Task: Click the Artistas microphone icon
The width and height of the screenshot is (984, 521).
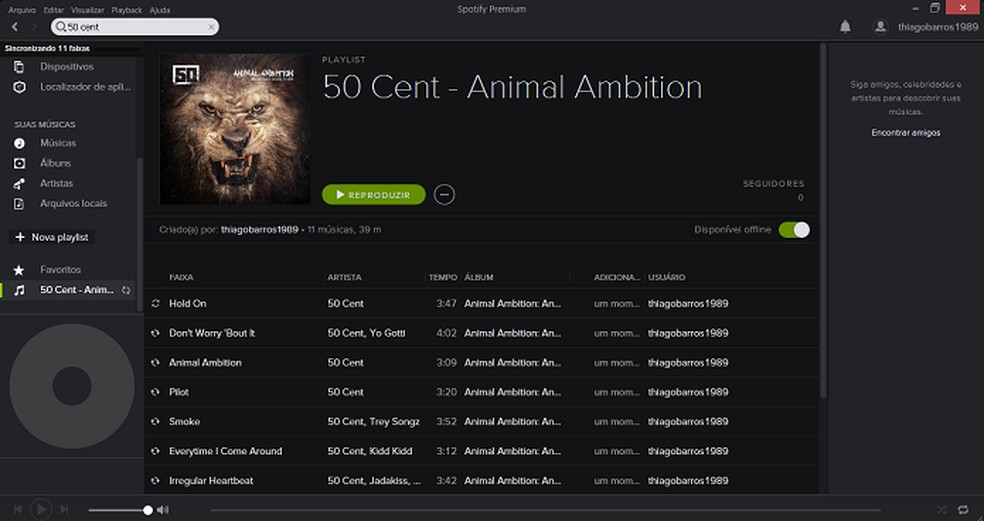Action: 19,183
